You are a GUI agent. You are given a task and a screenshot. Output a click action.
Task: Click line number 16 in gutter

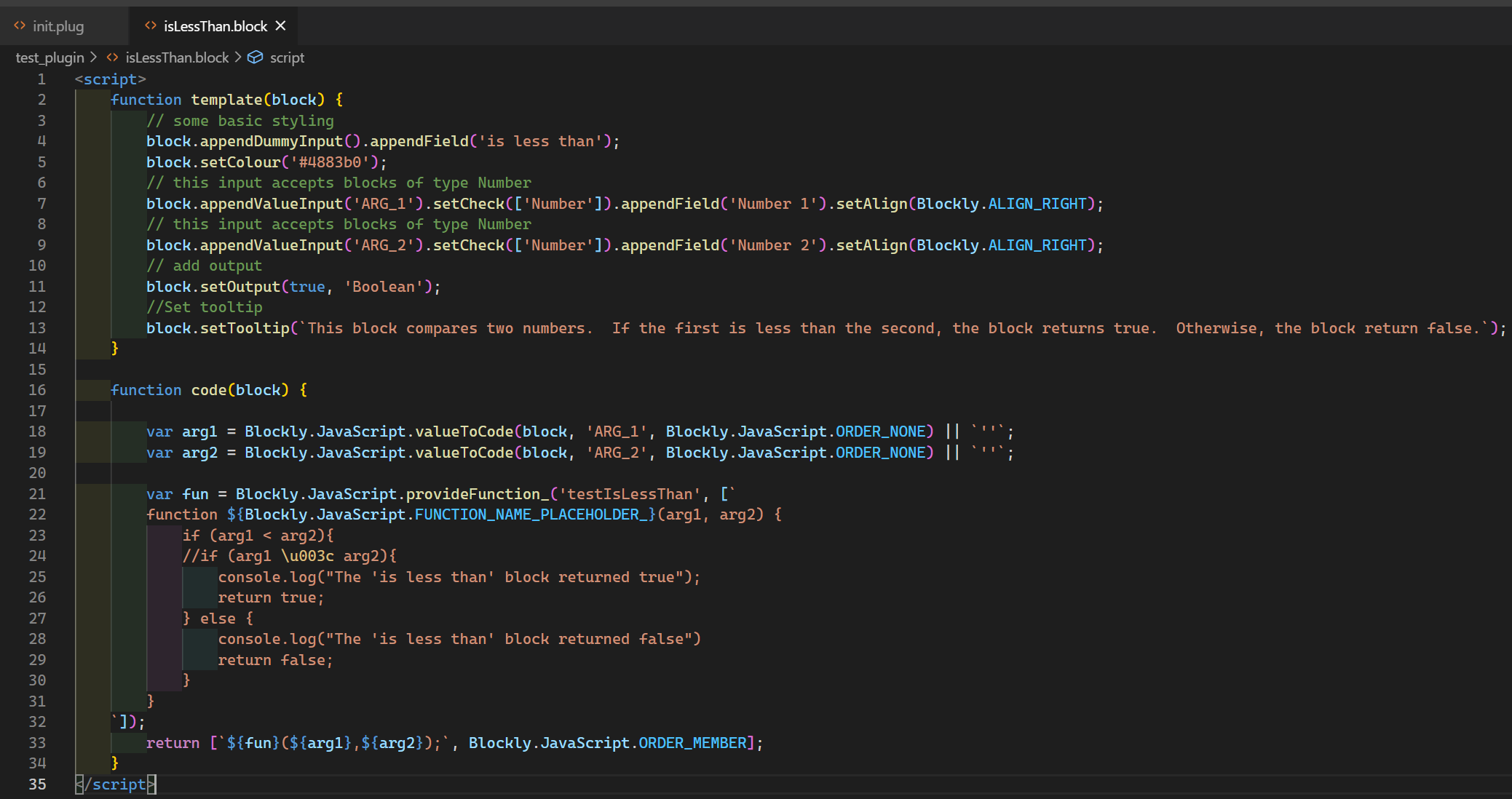(x=37, y=390)
